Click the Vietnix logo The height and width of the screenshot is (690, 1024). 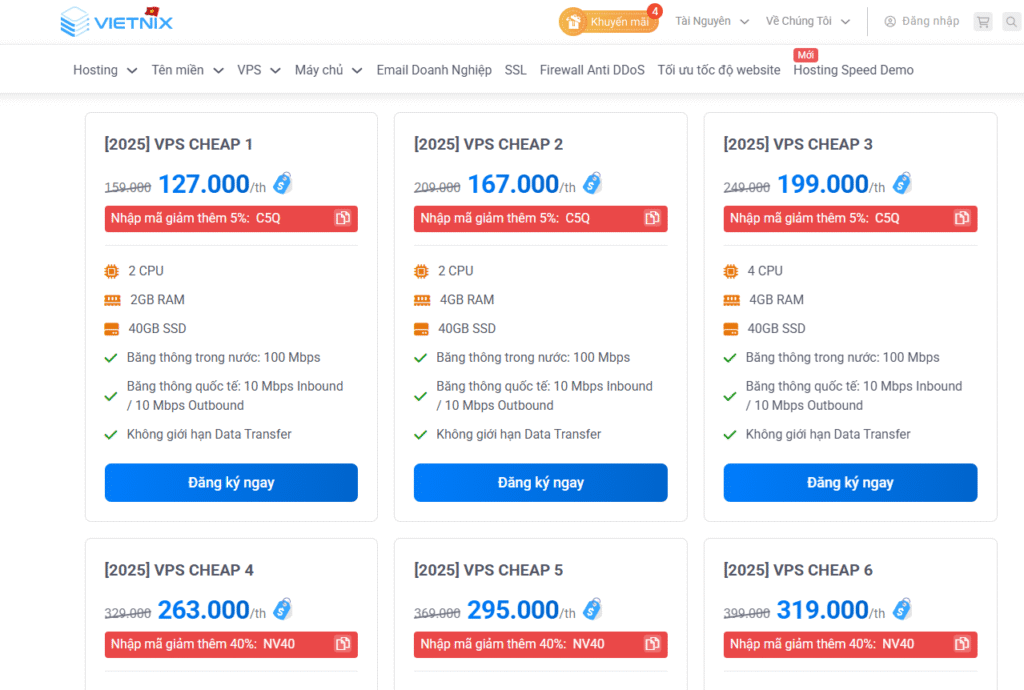116,21
